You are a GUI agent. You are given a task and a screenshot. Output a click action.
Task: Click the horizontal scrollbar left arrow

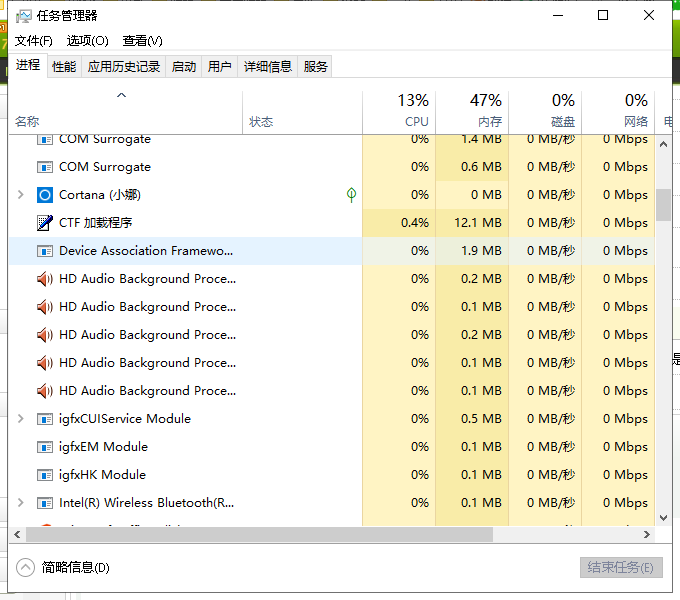click(17, 535)
